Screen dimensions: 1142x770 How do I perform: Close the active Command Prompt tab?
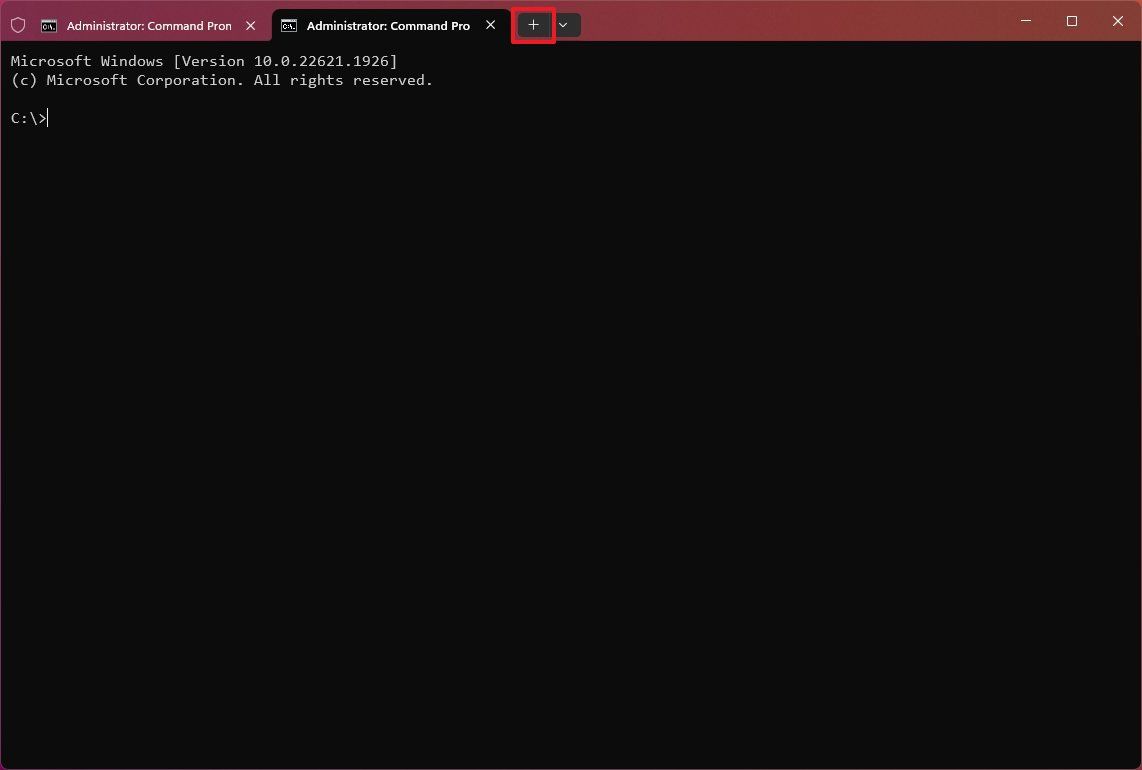coord(490,25)
